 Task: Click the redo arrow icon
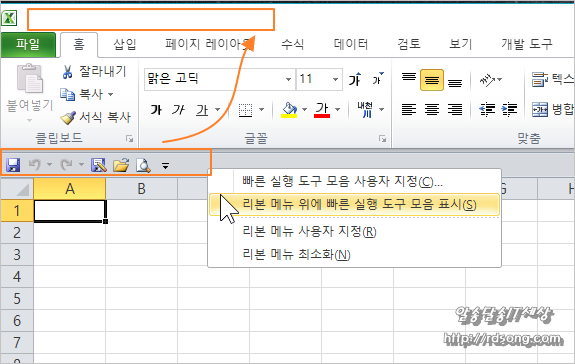point(66,165)
